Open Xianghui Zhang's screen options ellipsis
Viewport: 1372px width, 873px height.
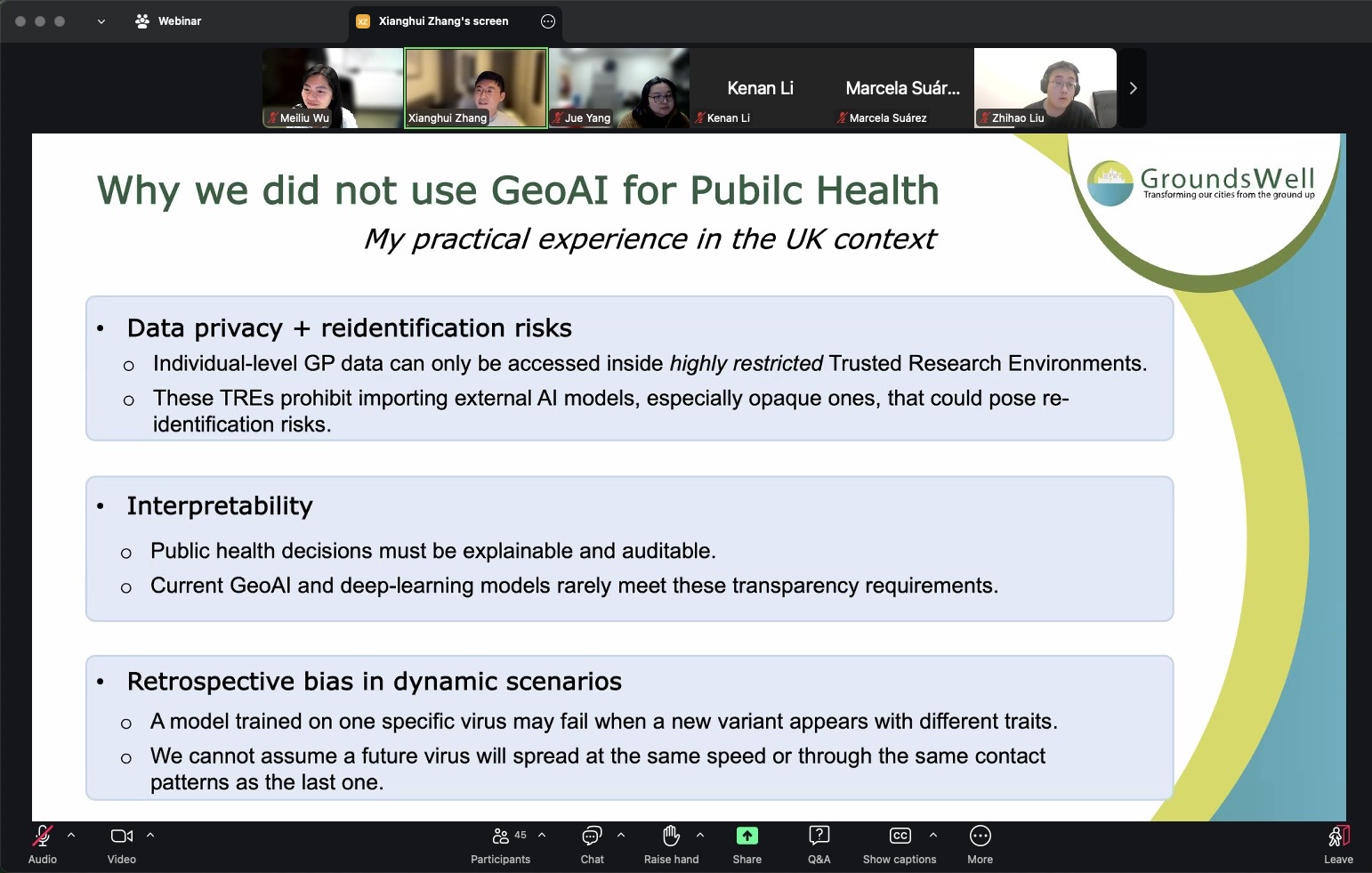click(548, 21)
